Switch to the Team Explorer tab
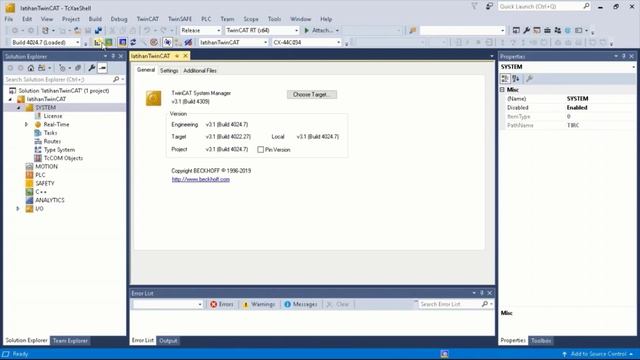 point(70,341)
